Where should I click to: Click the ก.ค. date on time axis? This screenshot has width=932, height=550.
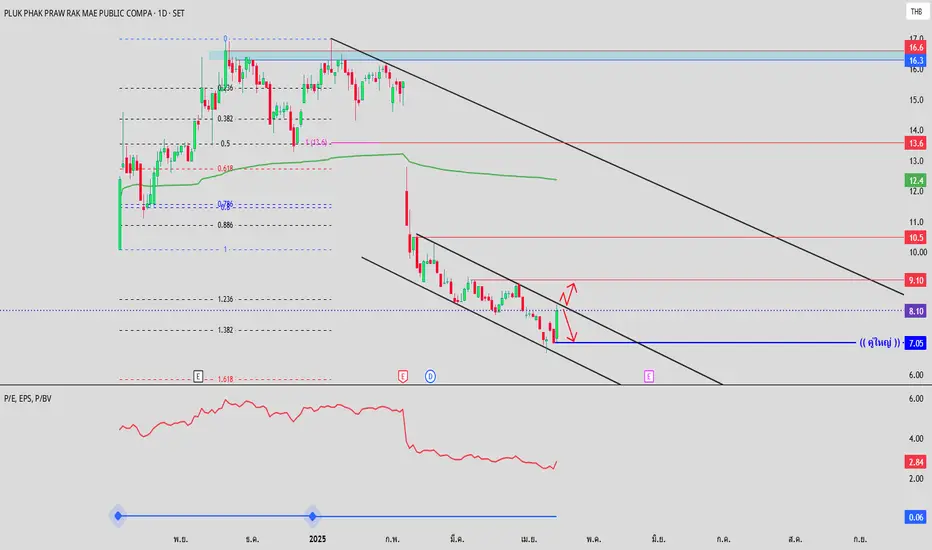[723, 539]
